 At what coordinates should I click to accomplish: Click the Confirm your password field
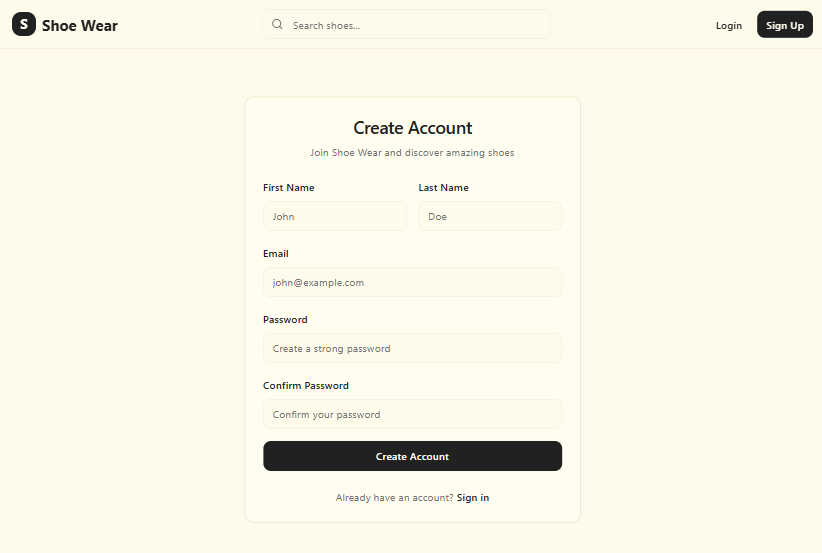[412, 414]
